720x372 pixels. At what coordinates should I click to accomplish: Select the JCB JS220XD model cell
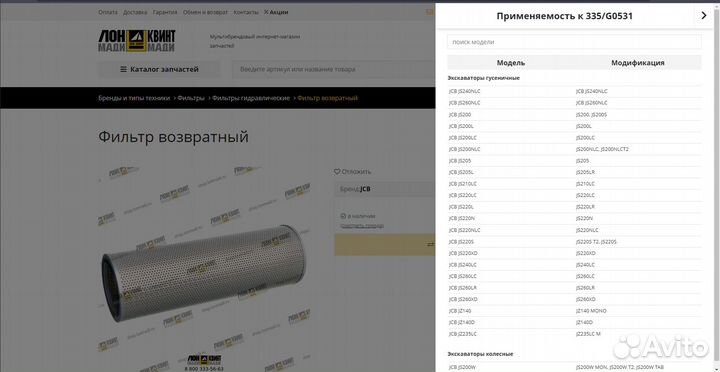[463, 253]
